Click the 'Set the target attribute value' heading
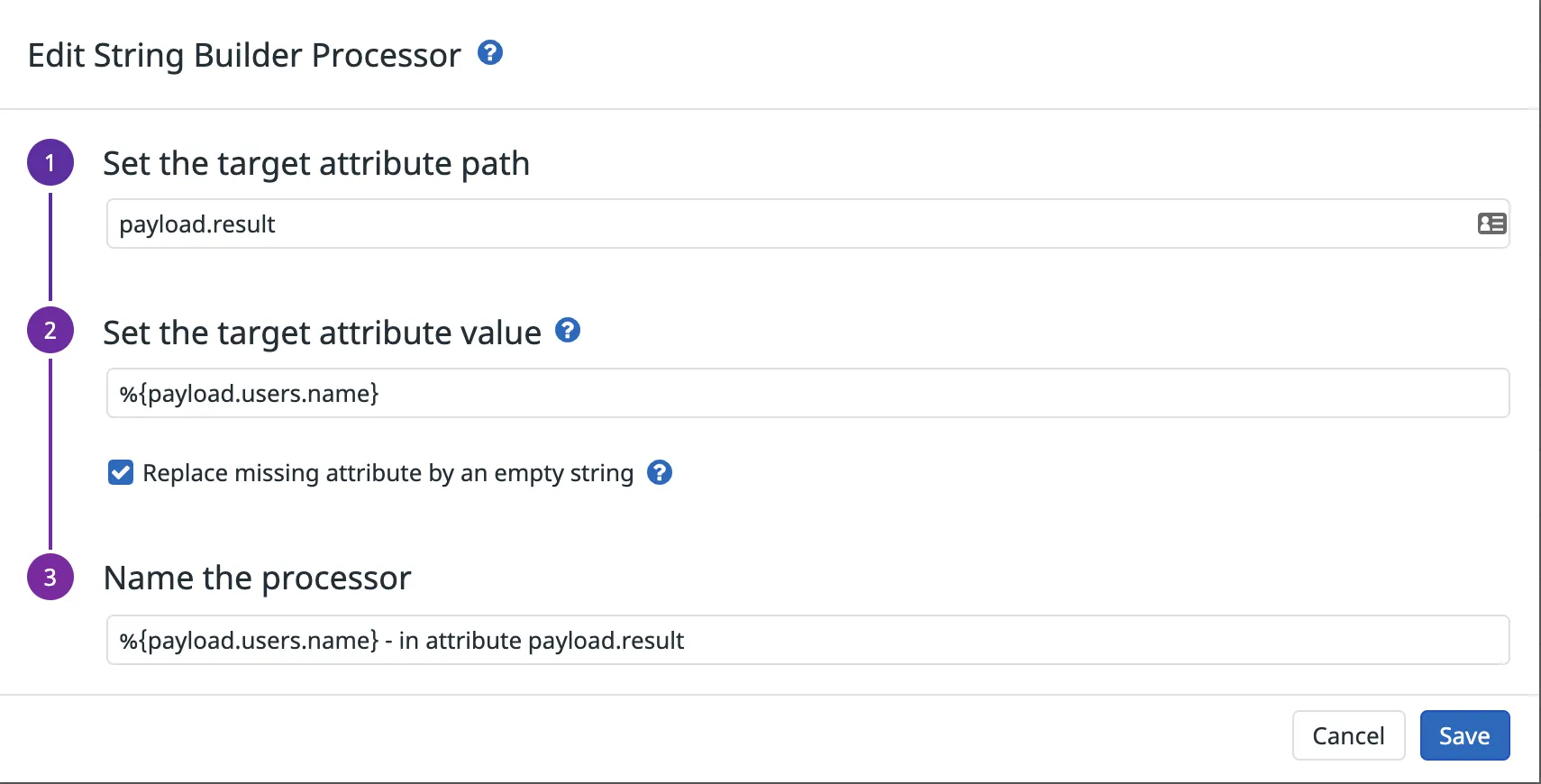 click(322, 333)
